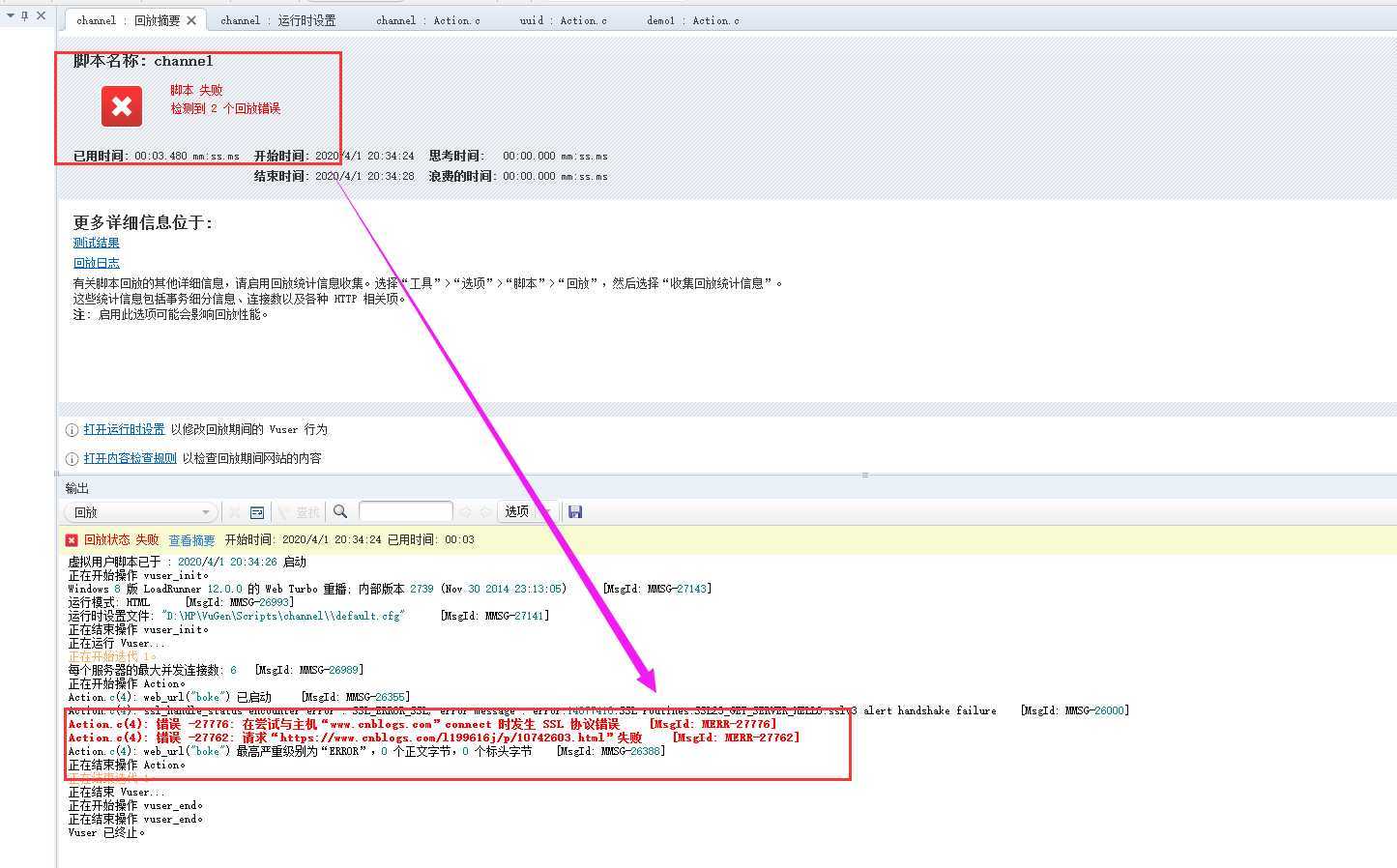Click the 输出 panel title
Viewport: 1397px width, 868px height.
tap(77, 488)
